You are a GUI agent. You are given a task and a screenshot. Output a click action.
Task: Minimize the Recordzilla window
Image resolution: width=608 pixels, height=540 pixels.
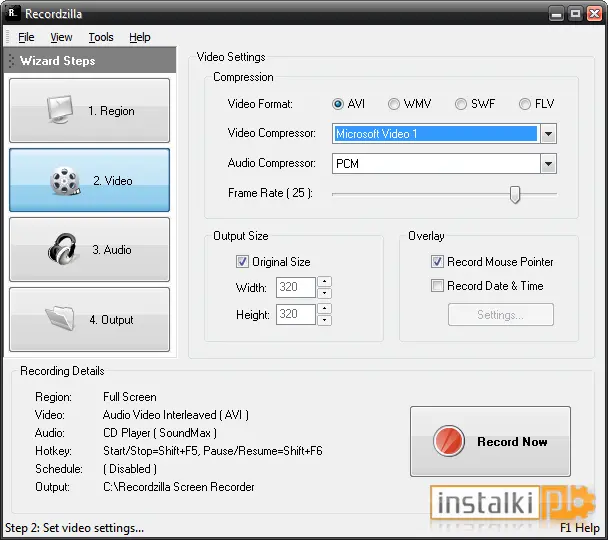pyautogui.click(x=556, y=14)
